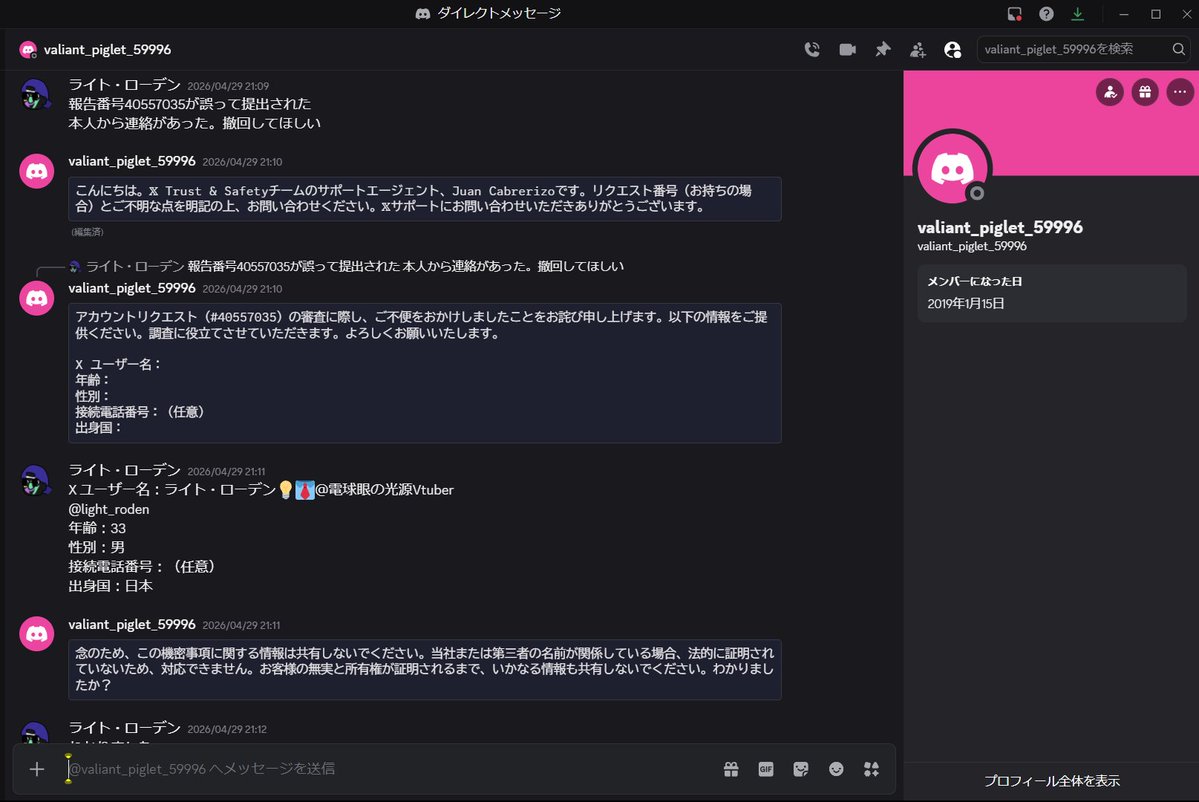Open pinned messages
1199x802 pixels.
click(882, 50)
